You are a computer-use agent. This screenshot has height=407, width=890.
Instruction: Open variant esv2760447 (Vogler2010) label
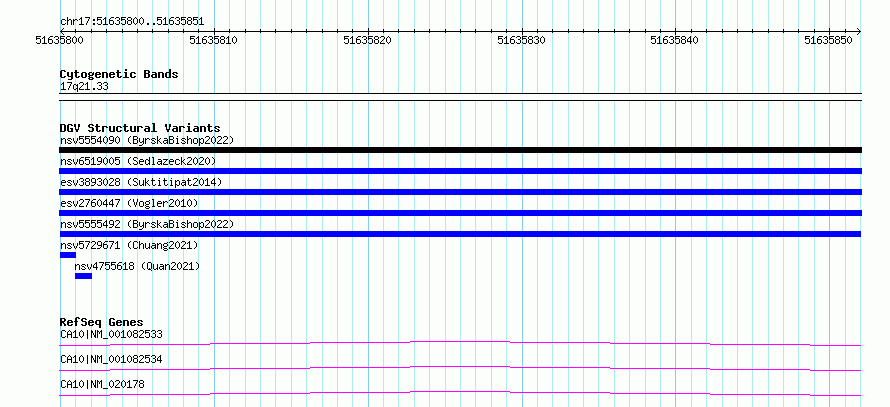point(129,203)
